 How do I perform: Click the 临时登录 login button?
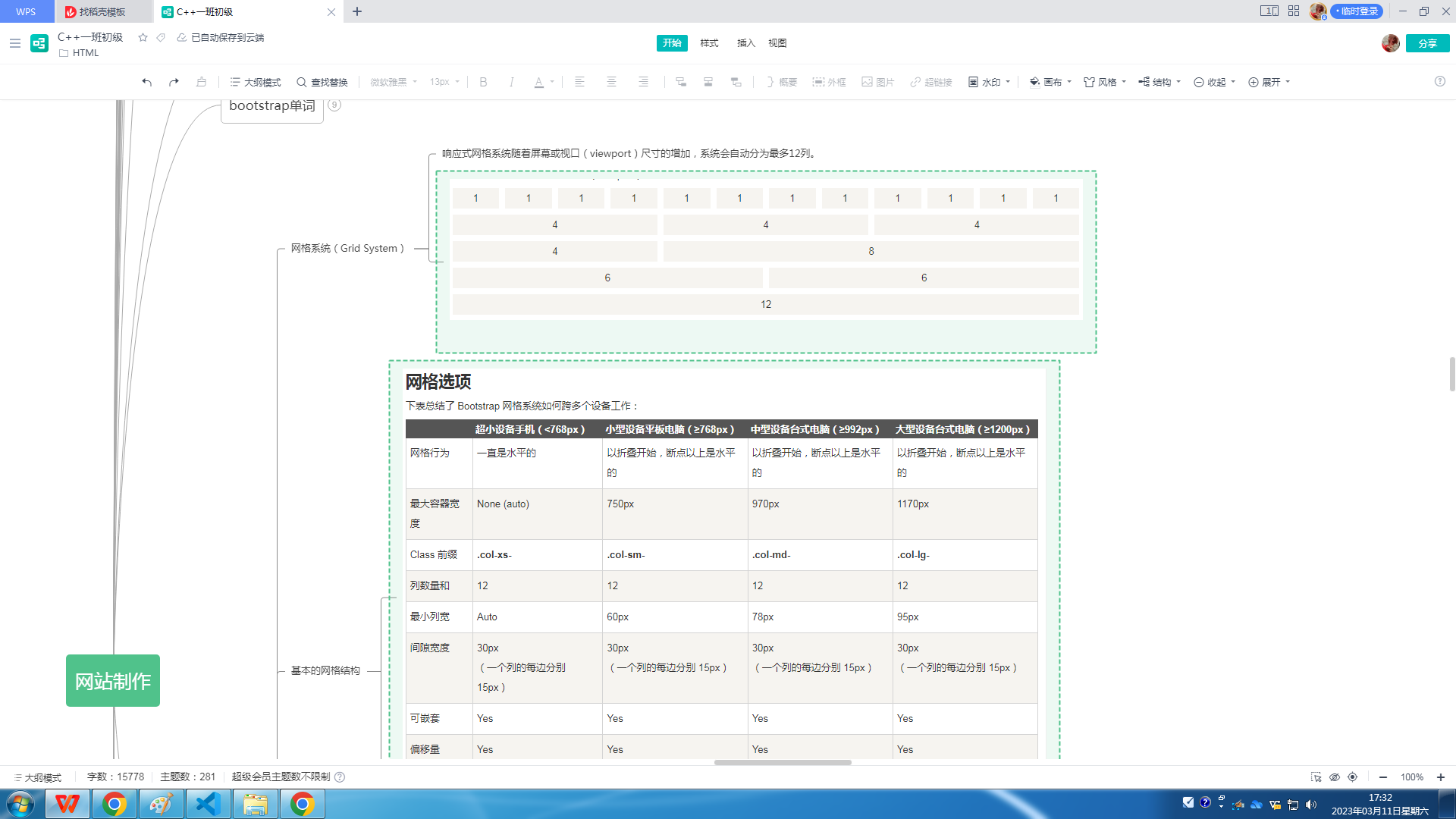click(1357, 11)
